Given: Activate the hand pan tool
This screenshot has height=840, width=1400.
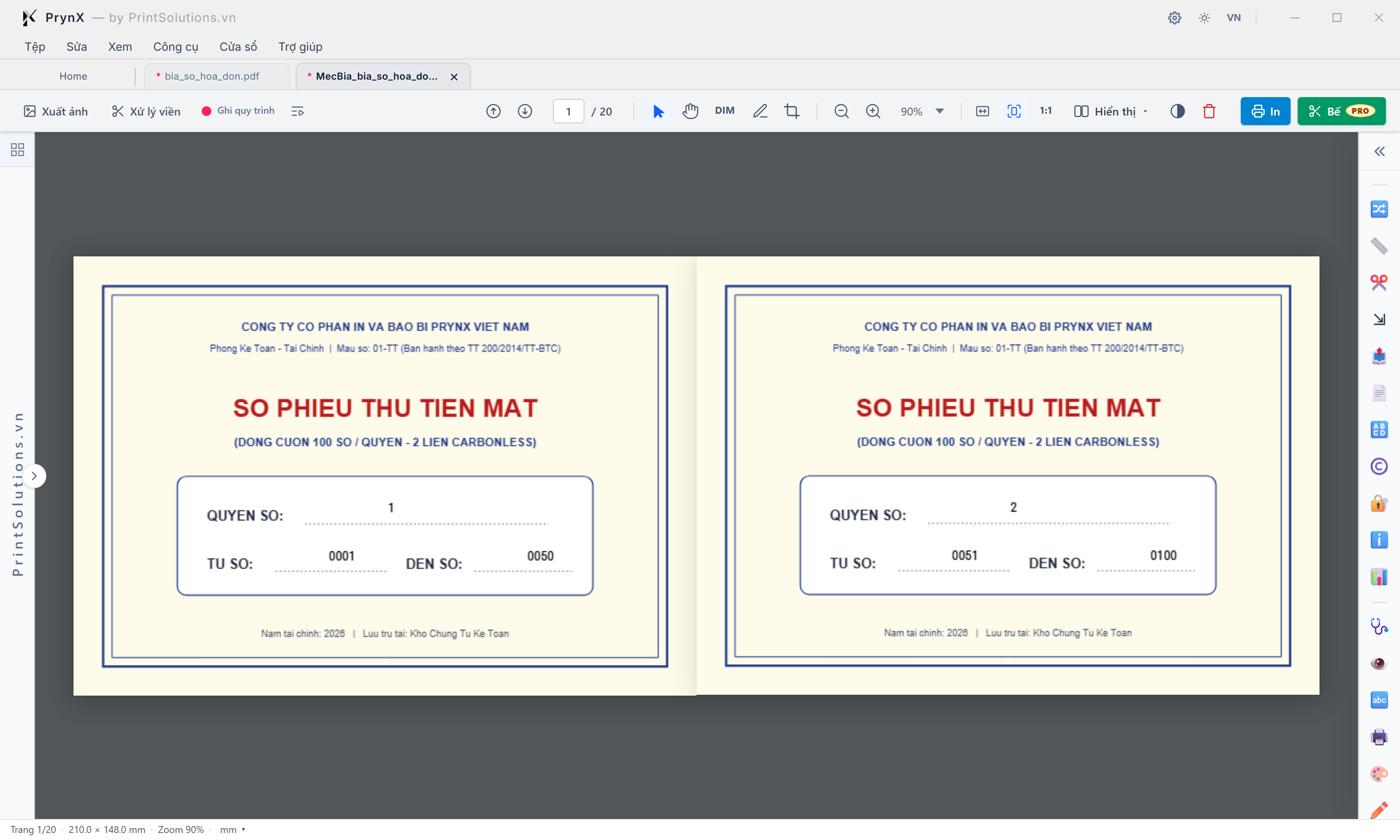Looking at the screenshot, I should click(690, 111).
